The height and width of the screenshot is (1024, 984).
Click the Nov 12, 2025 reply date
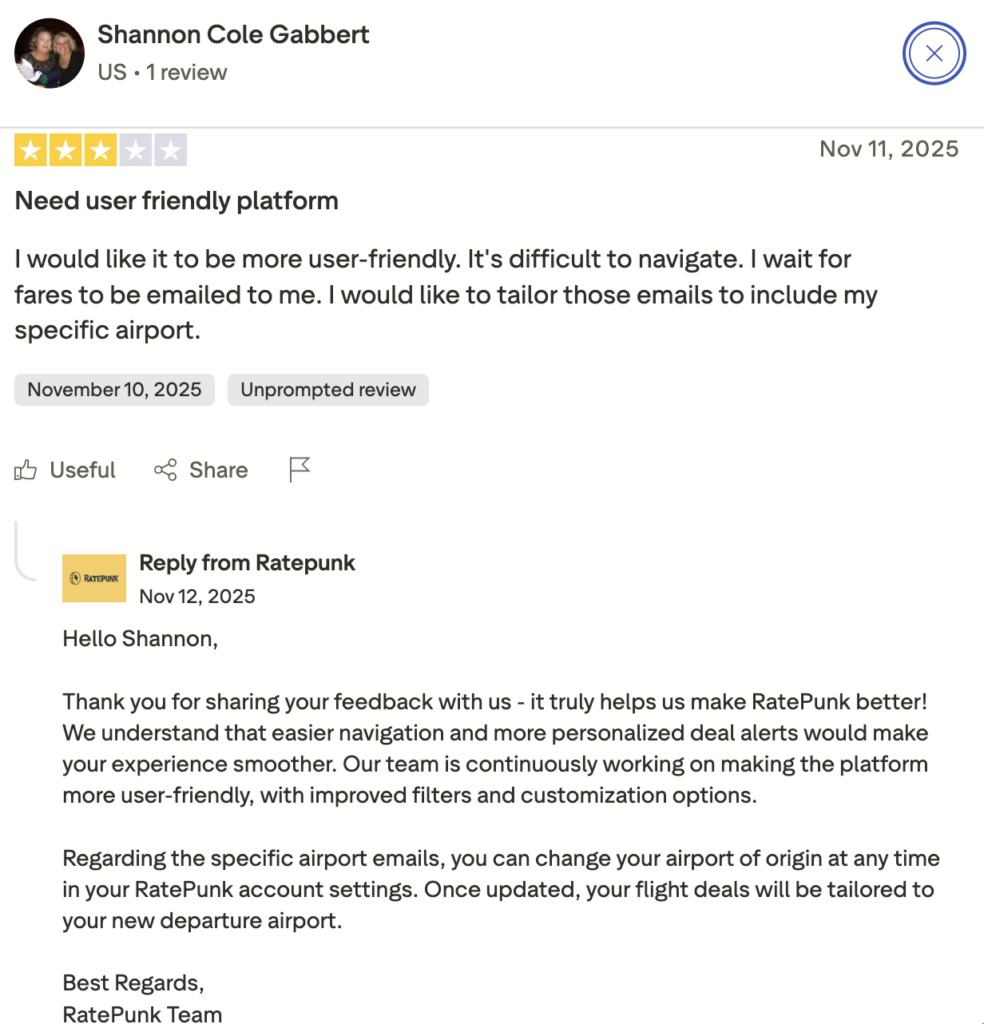click(197, 596)
